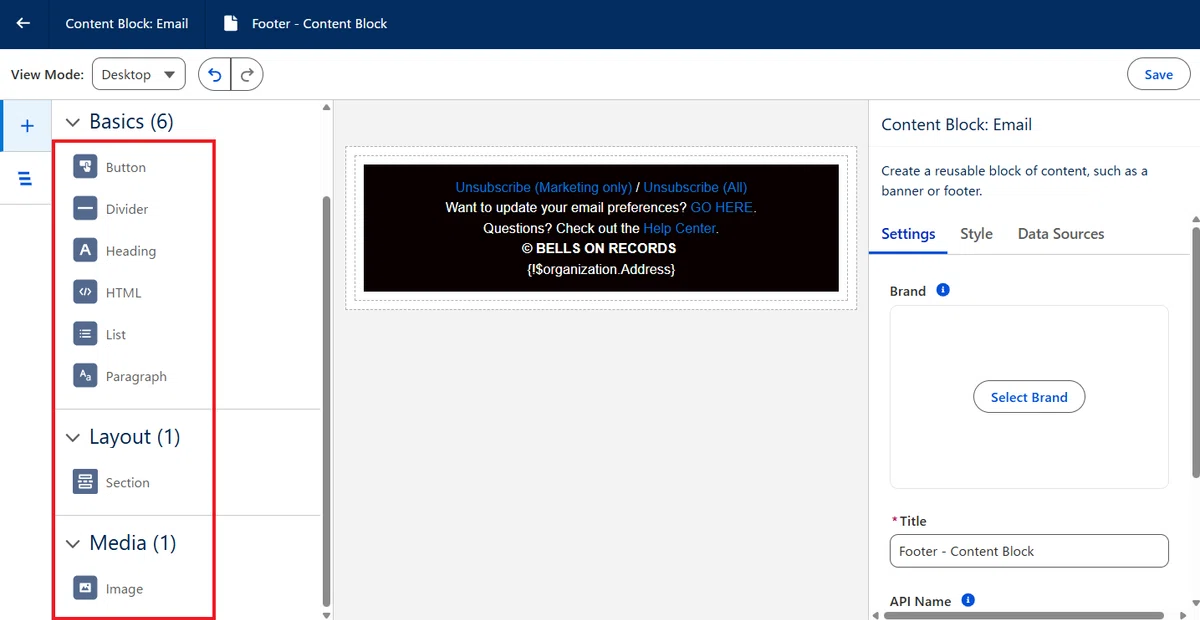1200x620 pixels.
Task: Select the Heading component icon
Action: click(x=85, y=251)
